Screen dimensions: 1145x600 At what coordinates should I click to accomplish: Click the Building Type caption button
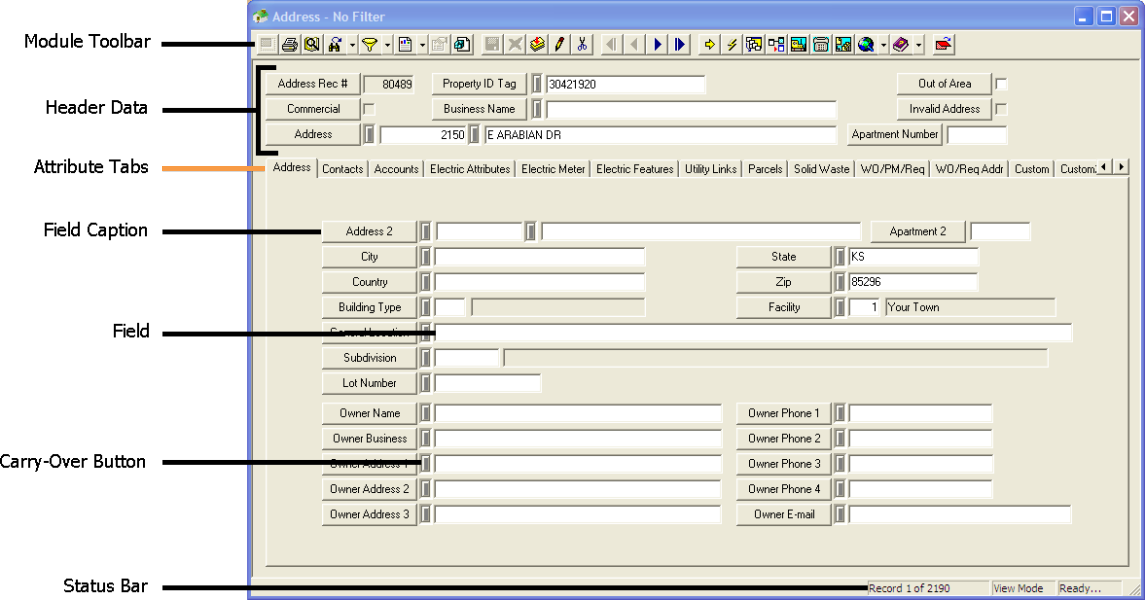coord(369,307)
